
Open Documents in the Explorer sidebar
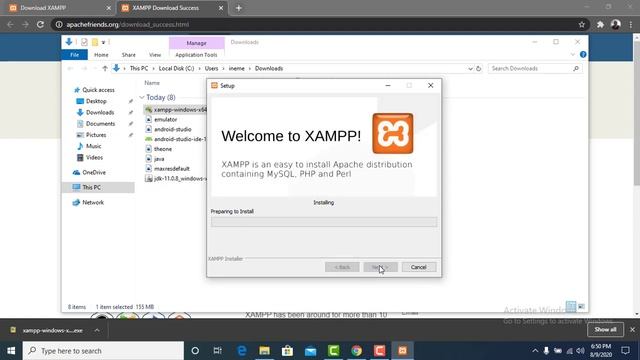click(x=100, y=124)
